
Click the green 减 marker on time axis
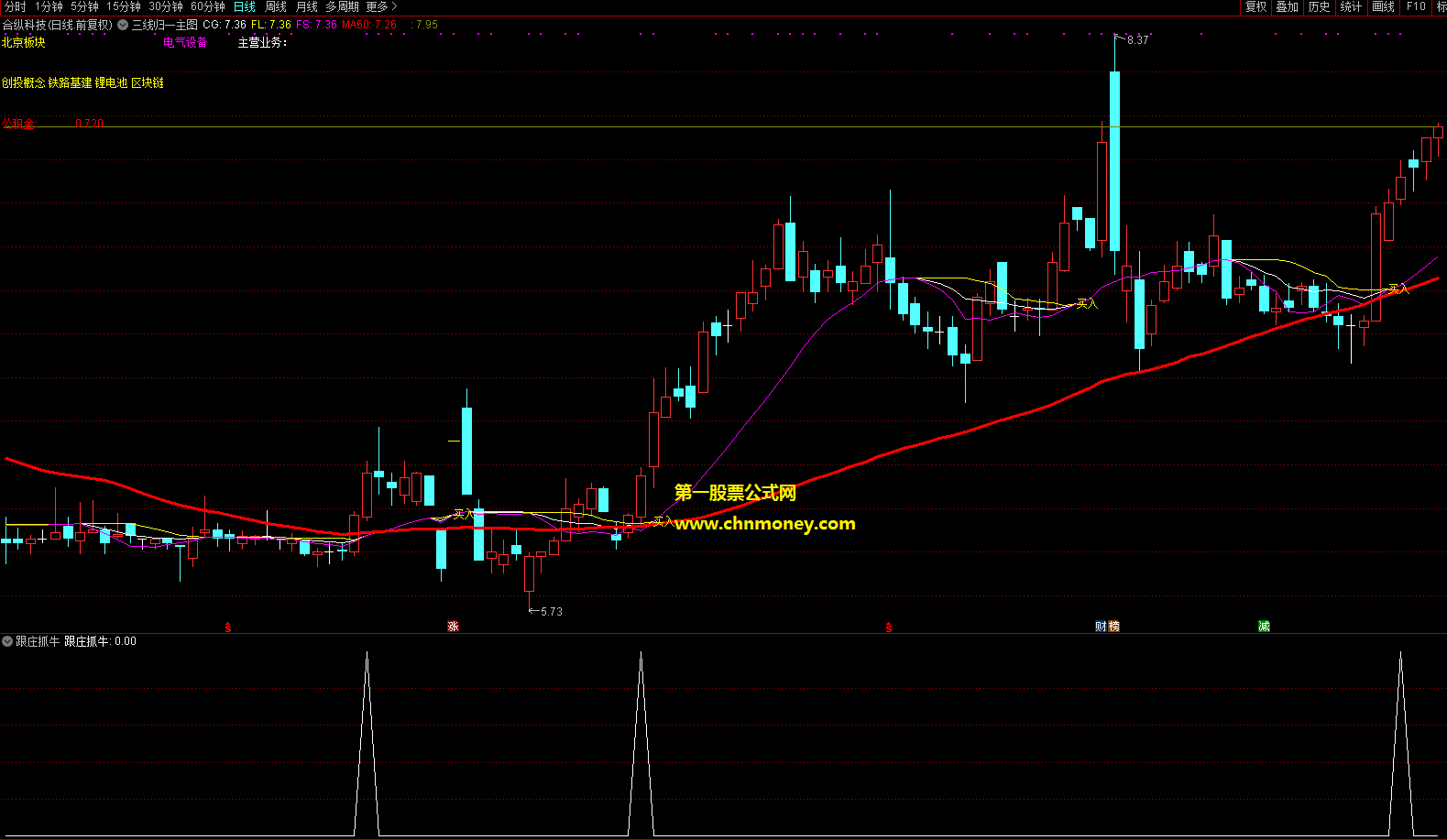1264,627
